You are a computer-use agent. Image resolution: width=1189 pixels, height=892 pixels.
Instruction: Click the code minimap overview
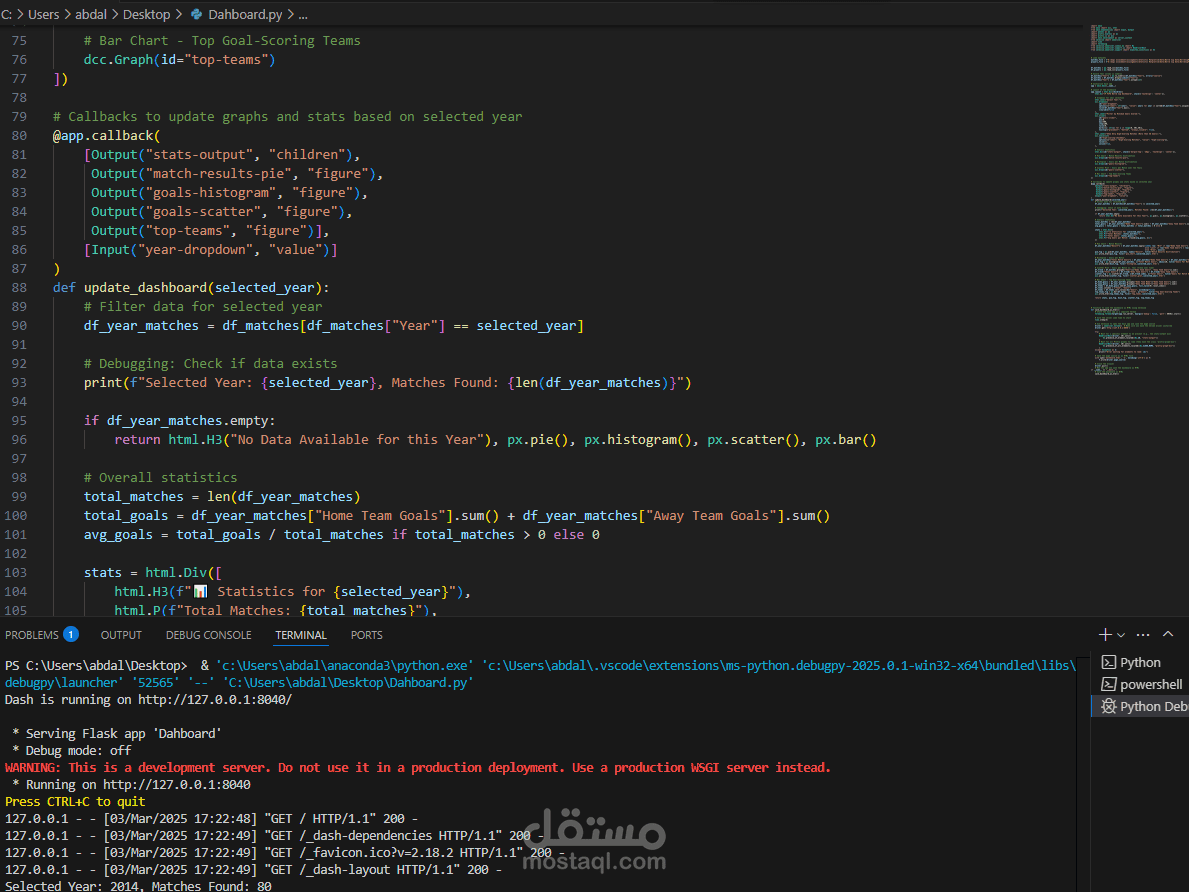tap(1136, 201)
